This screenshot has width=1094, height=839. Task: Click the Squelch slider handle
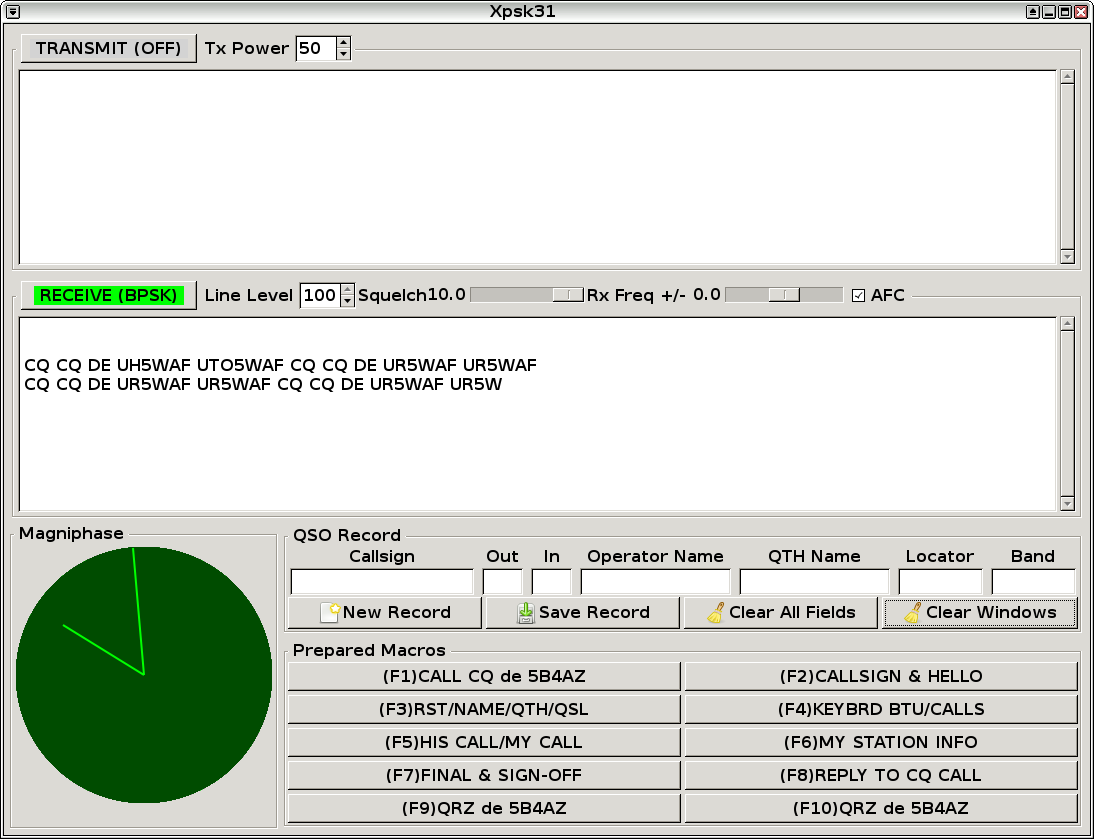click(568, 295)
